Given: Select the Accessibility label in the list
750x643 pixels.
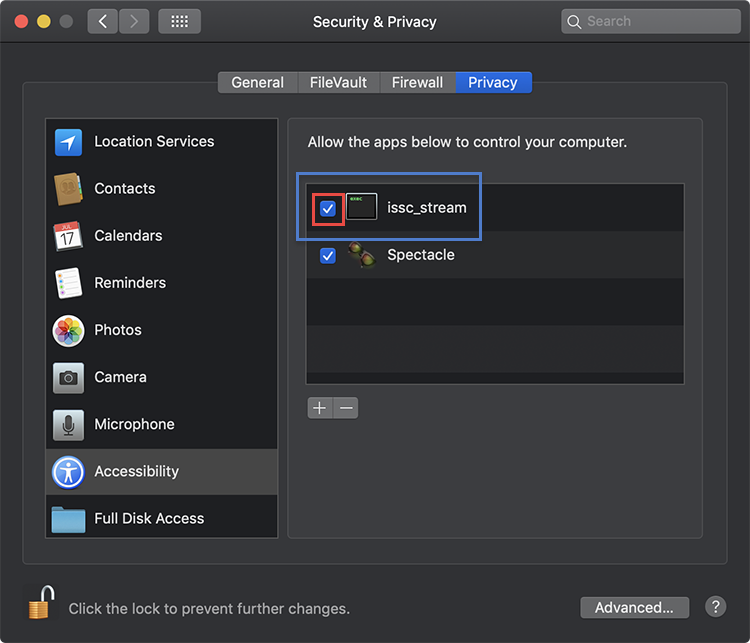Looking at the screenshot, I should [136, 471].
